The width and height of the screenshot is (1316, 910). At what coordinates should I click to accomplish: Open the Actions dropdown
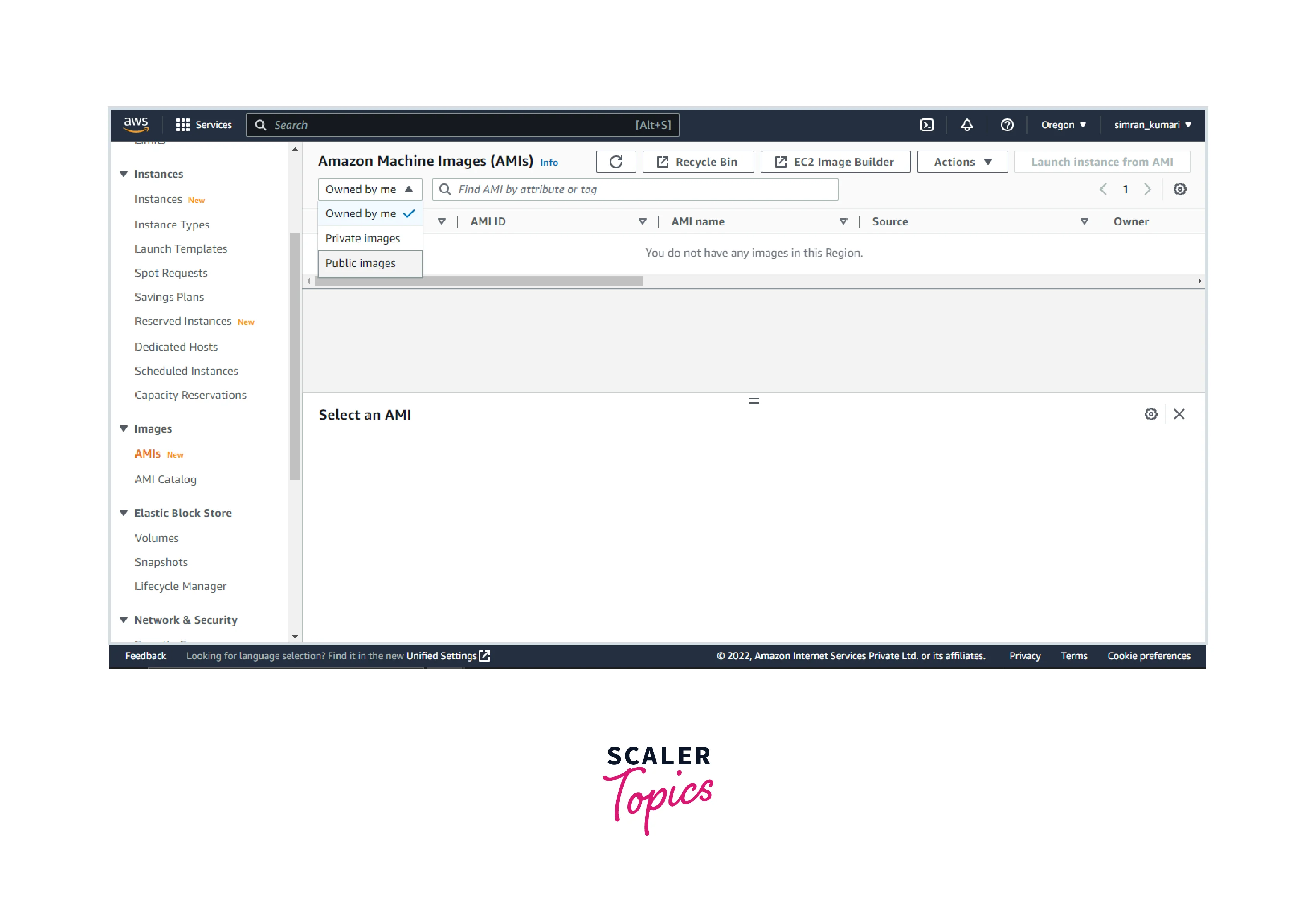pos(963,162)
